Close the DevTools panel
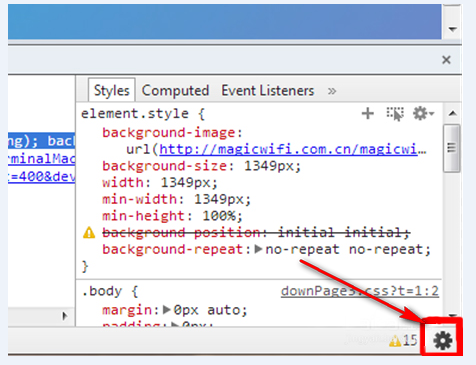Screen dimensions: 476x365 tap(446, 60)
